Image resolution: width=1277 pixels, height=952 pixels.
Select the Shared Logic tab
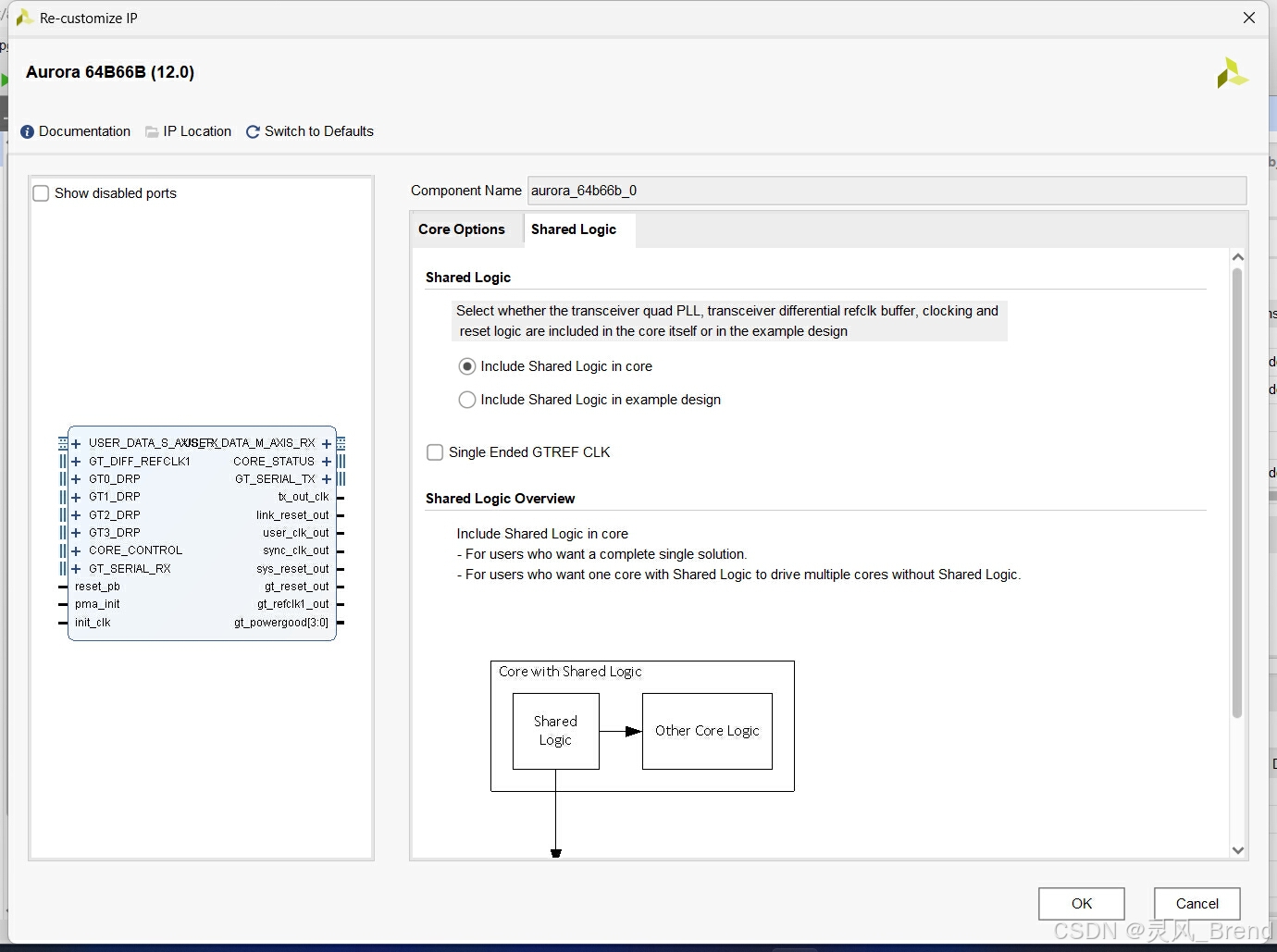[574, 229]
